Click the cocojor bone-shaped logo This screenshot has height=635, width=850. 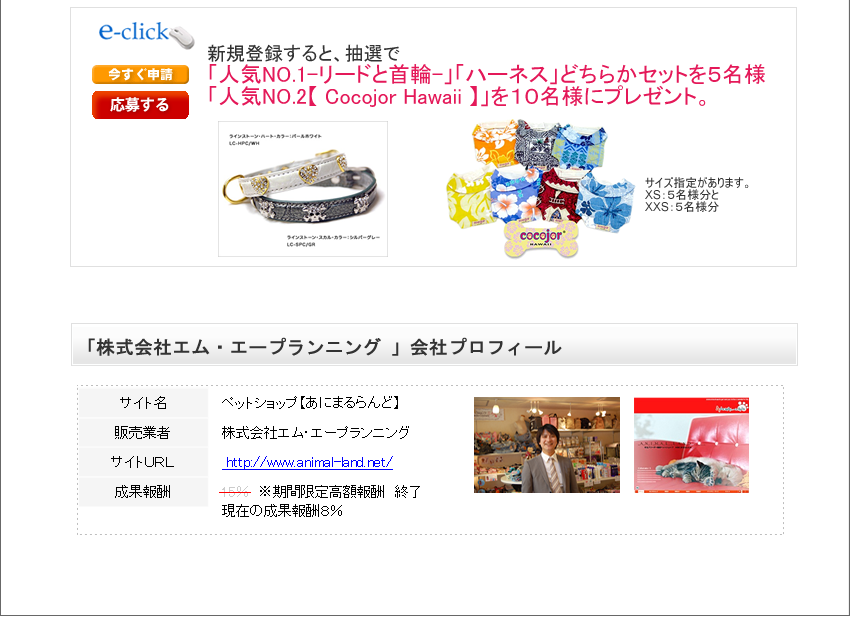(541, 238)
